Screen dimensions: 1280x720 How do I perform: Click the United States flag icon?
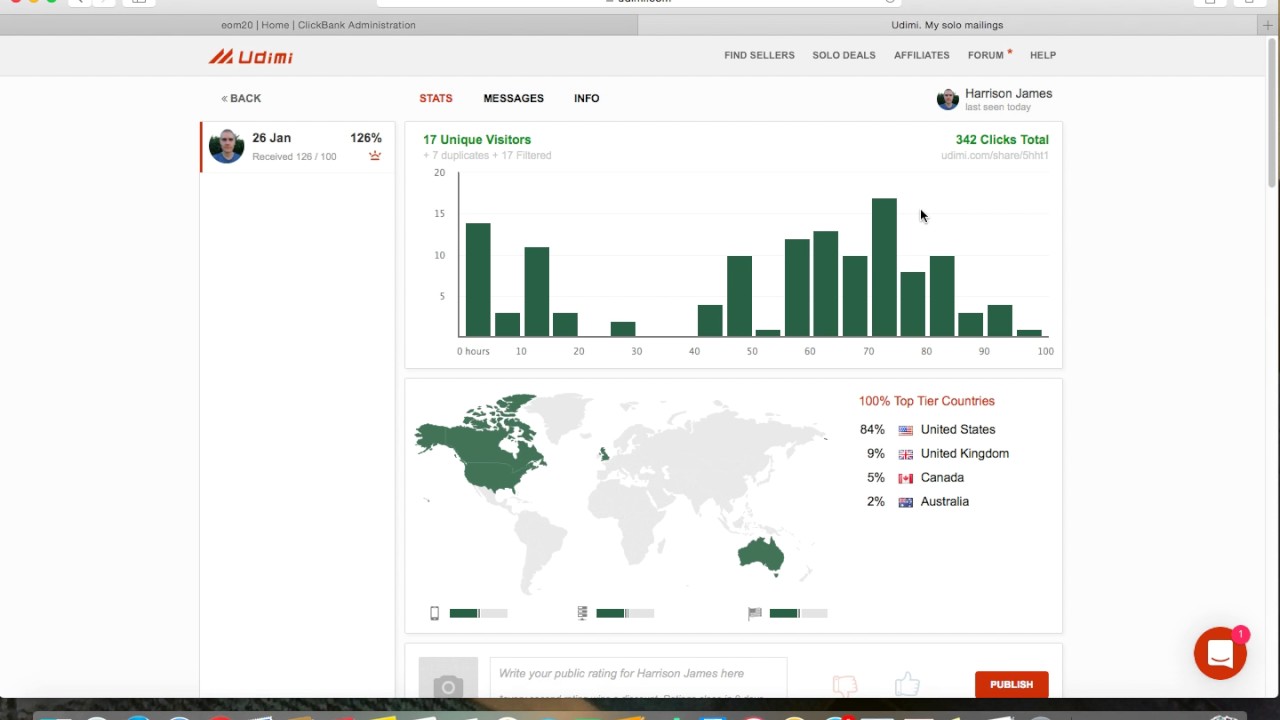pyautogui.click(x=905, y=430)
